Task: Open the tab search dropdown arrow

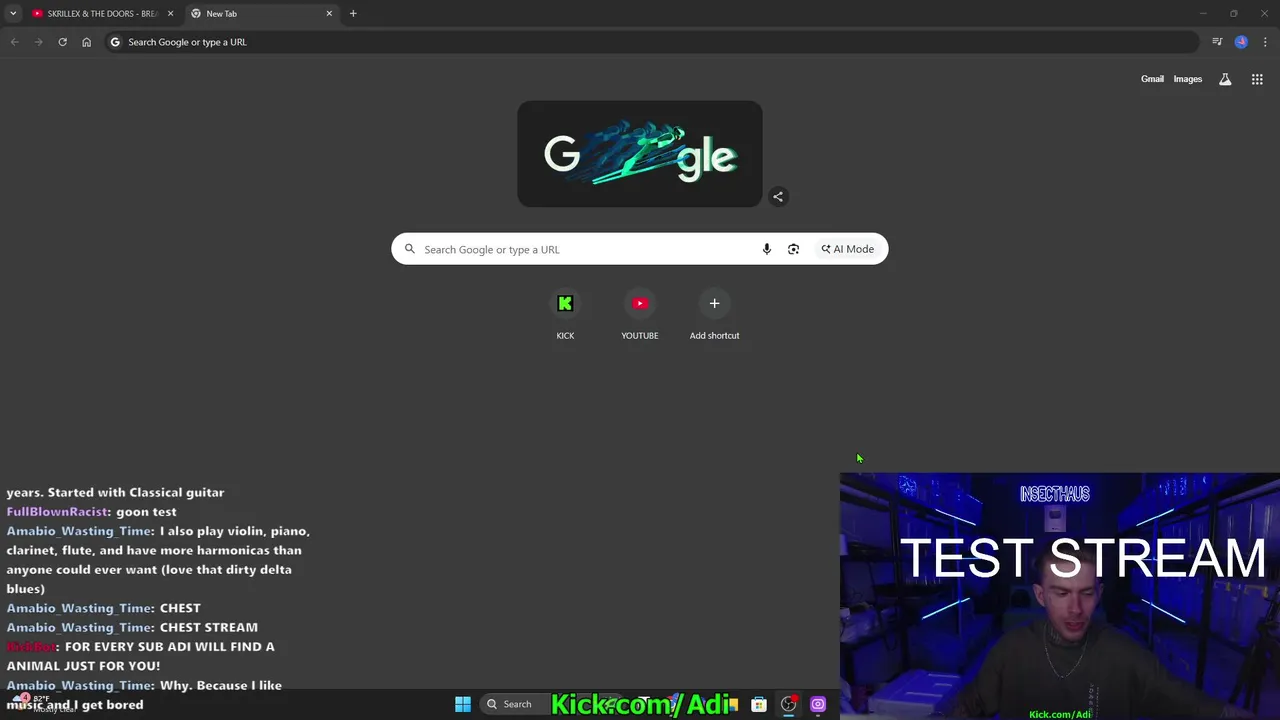Action: 13,13
